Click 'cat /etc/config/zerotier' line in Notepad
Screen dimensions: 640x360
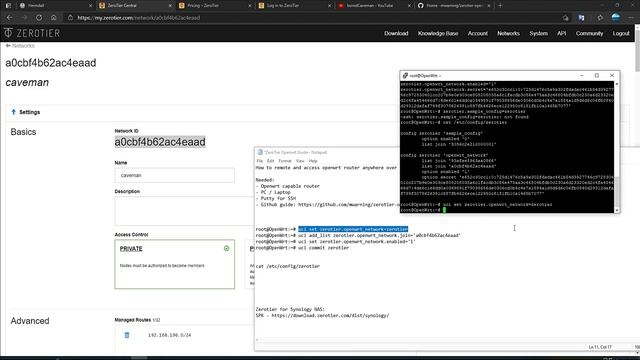[288, 266]
